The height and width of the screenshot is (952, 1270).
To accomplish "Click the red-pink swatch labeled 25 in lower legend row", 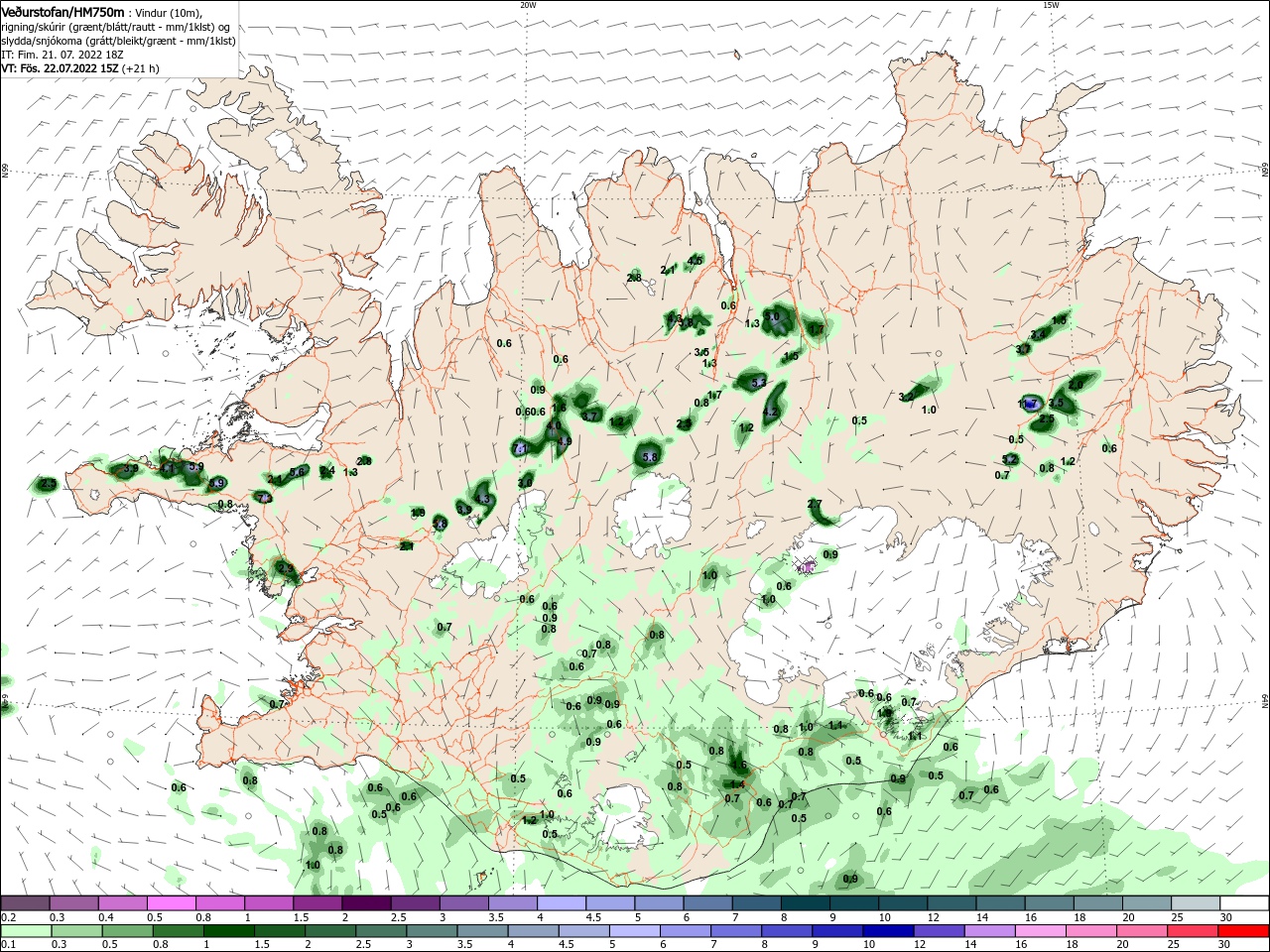I will (x=1192, y=931).
